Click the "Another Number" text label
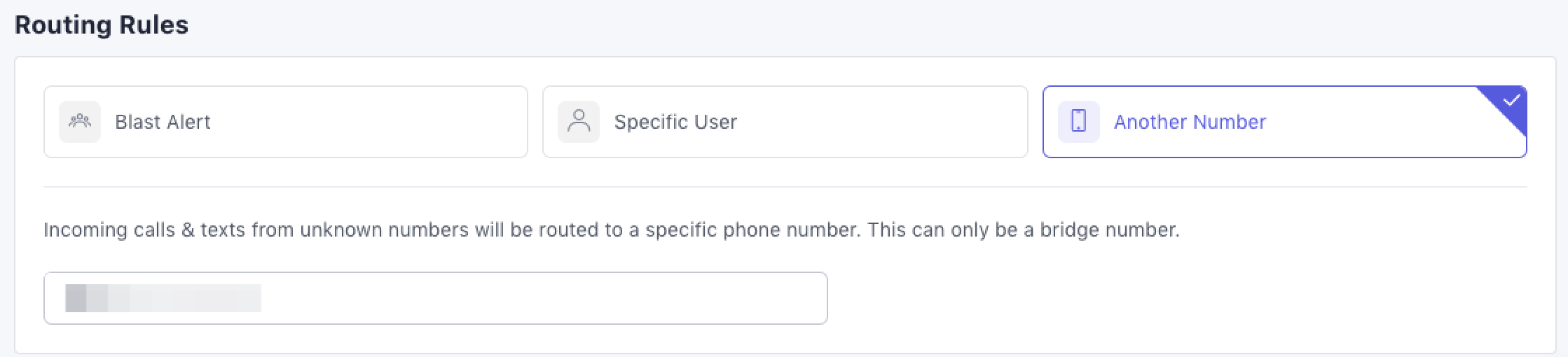The width and height of the screenshot is (1568, 357). tap(1190, 122)
